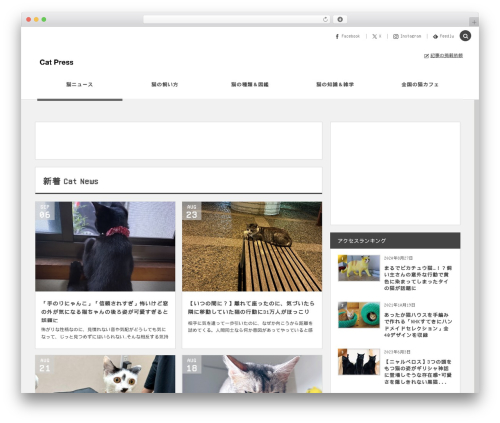This screenshot has width=500, height=423.
Task: Click the round search icon button
Action: pos(465,36)
